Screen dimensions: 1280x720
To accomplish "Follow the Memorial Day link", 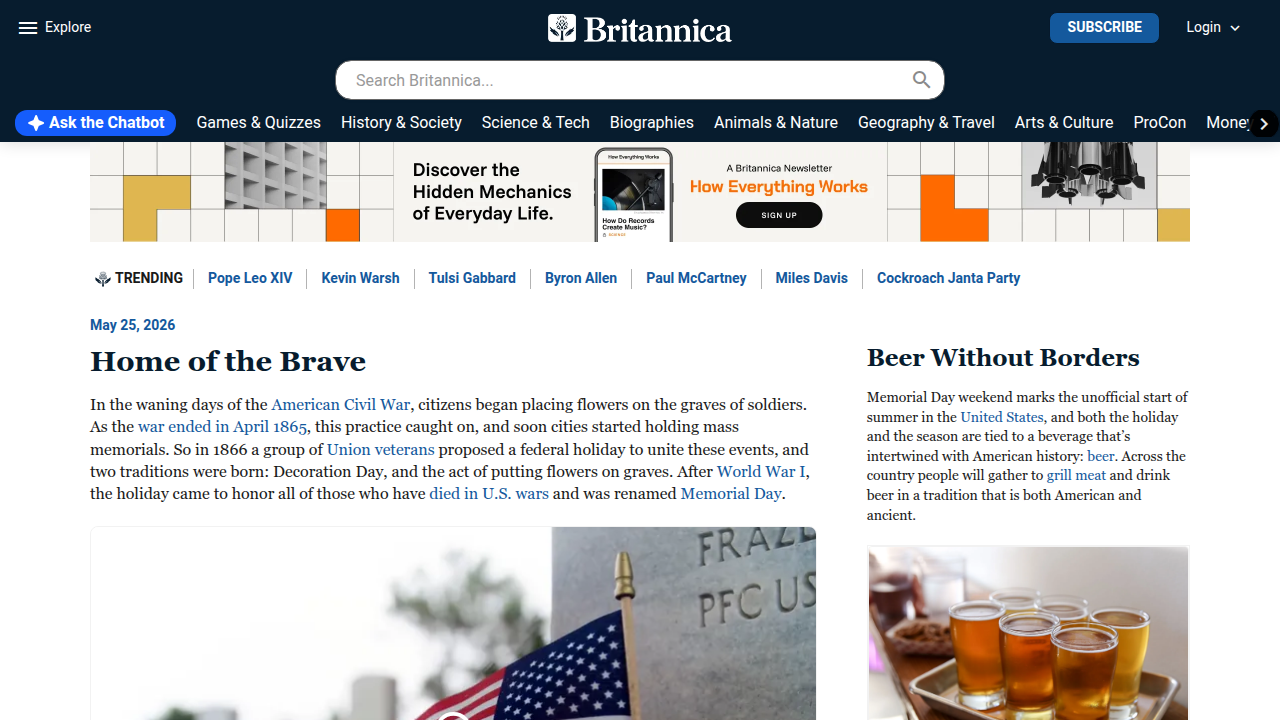I will click(731, 493).
